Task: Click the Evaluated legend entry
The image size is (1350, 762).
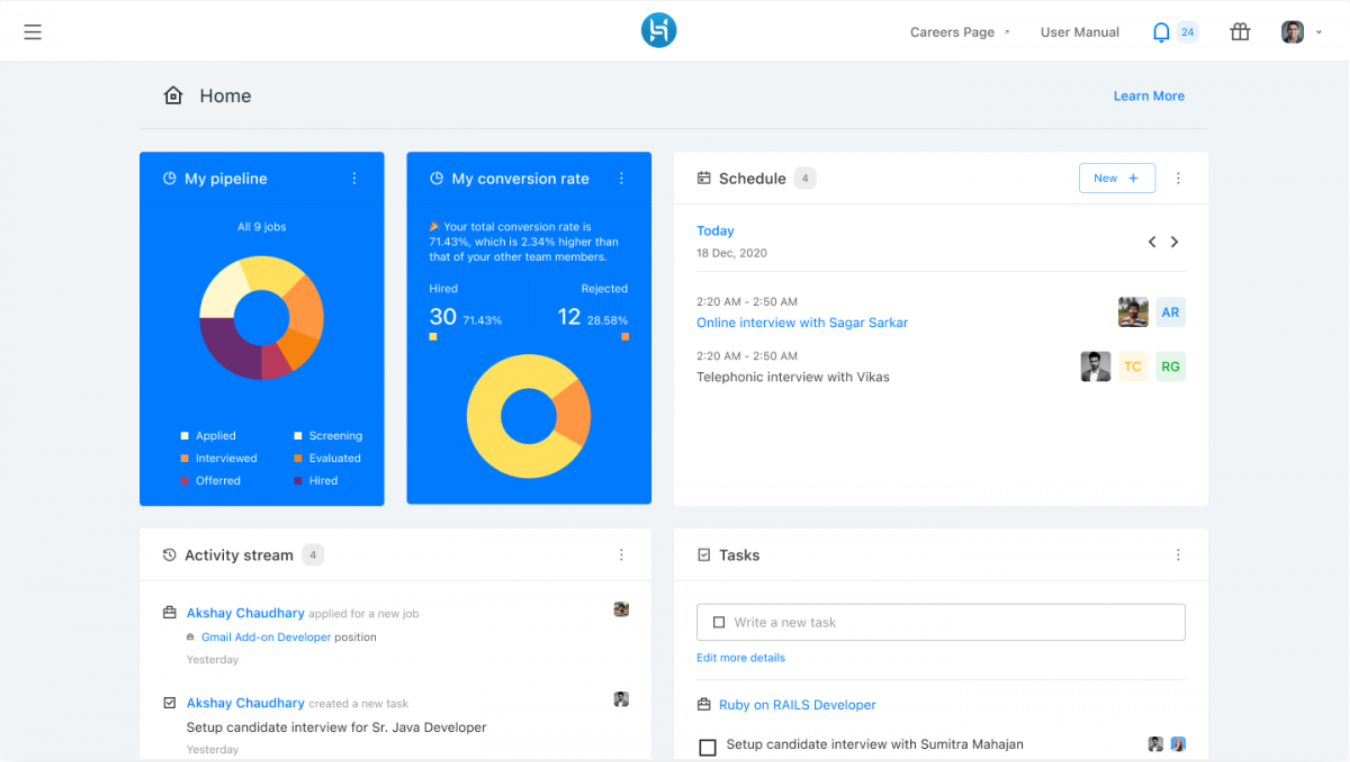Action: tap(327, 458)
